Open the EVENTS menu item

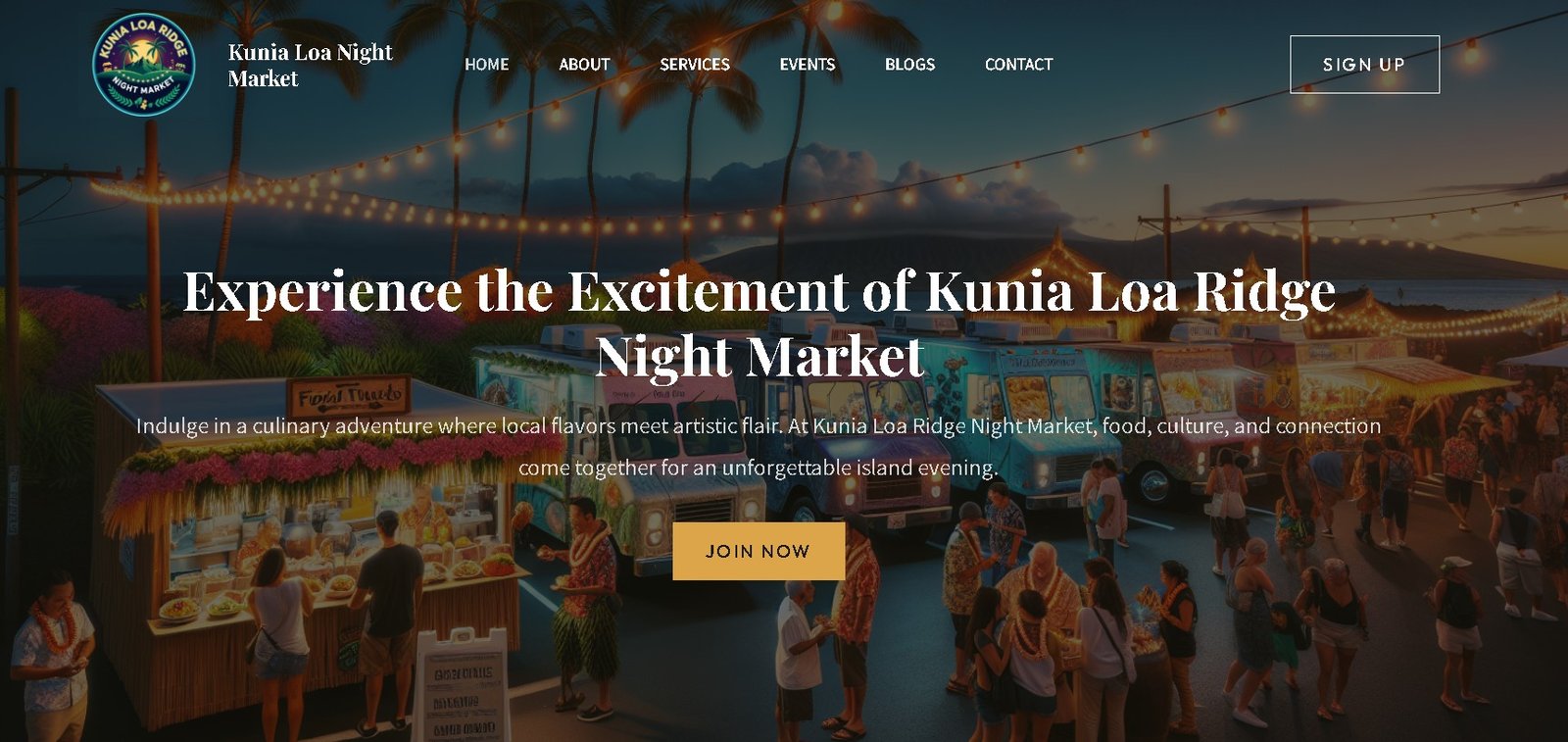[808, 65]
